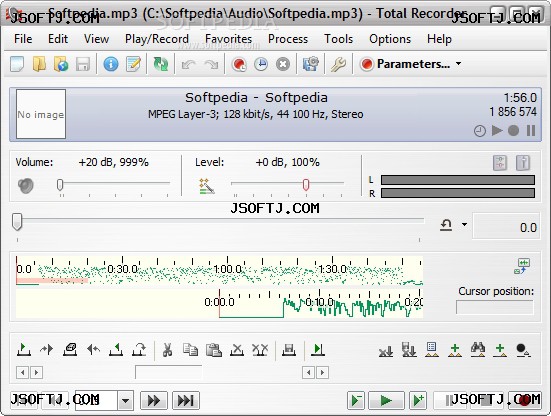551x416 pixels.
Task: Click the fast-forward double arrow button
Action: [154, 400]
